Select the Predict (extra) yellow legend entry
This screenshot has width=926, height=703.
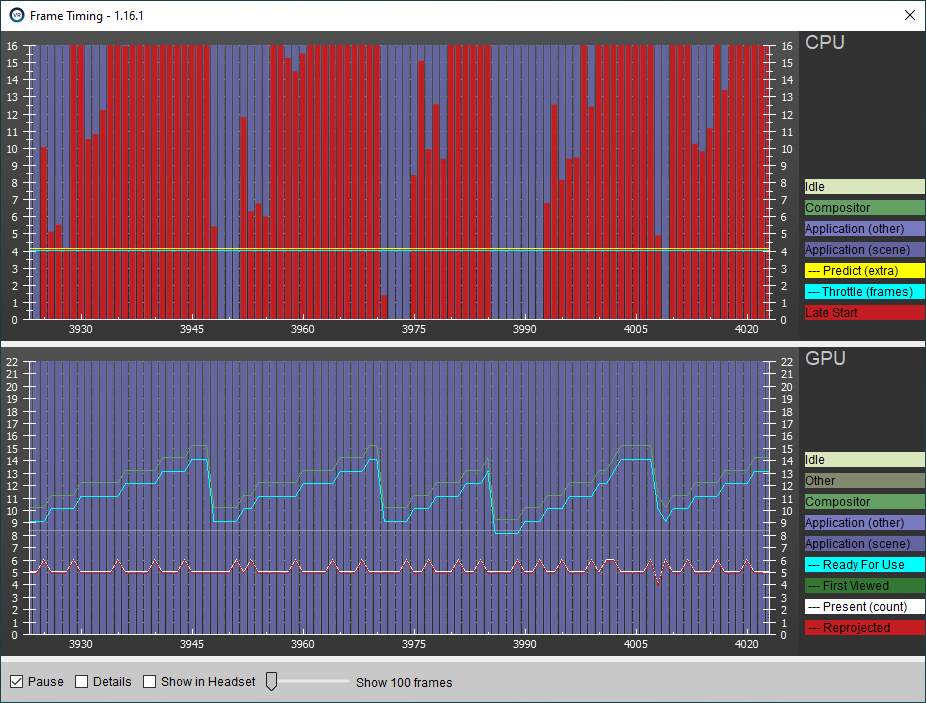pos(864,271)
